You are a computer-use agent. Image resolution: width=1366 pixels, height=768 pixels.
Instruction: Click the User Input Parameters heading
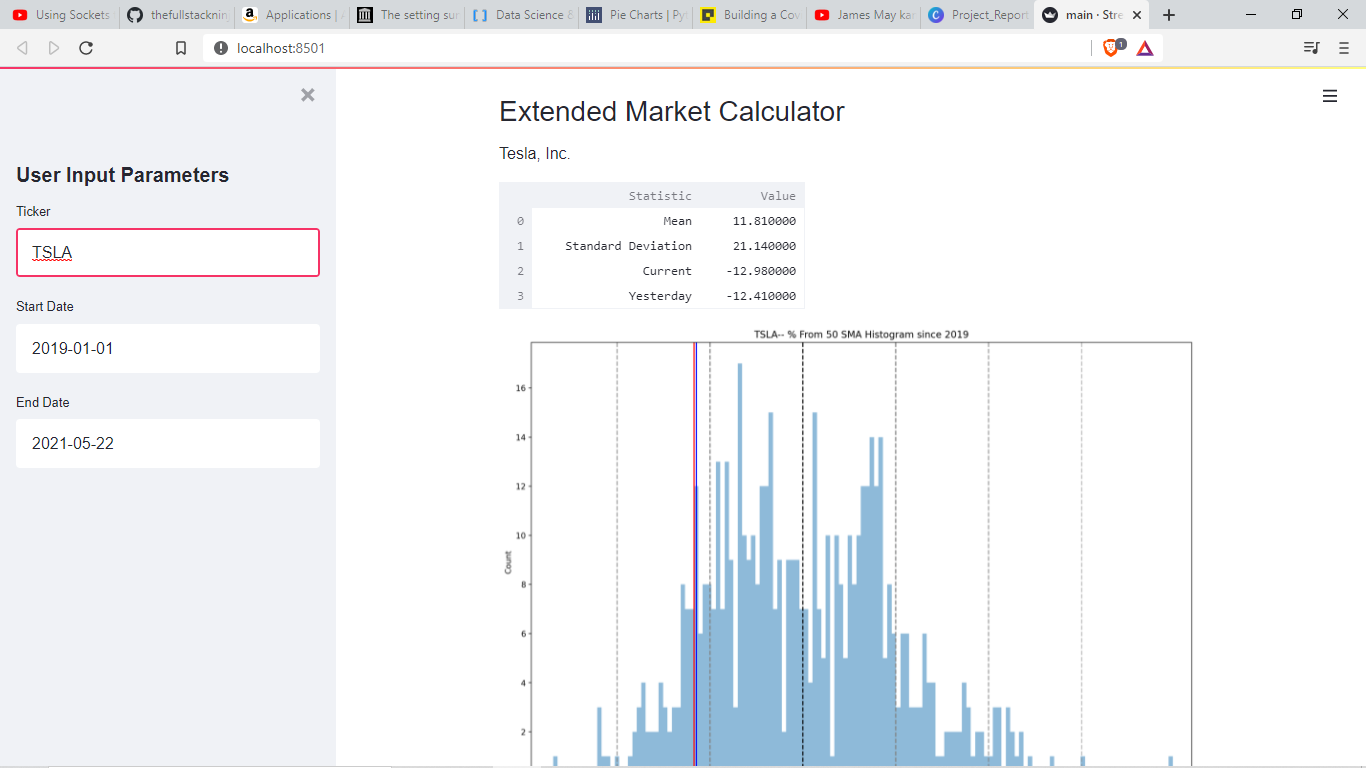(123, 175)
